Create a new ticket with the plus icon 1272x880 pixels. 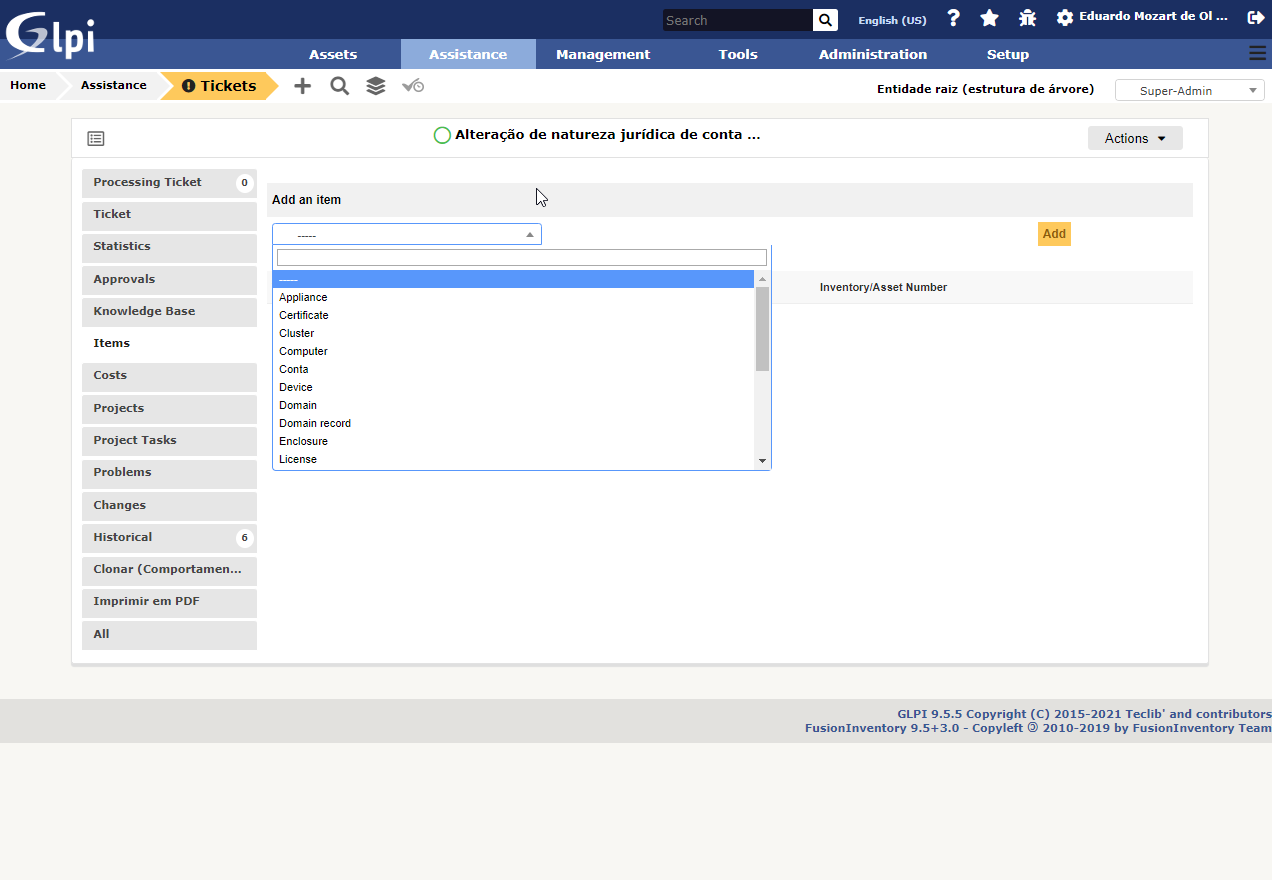click(302, 86)
